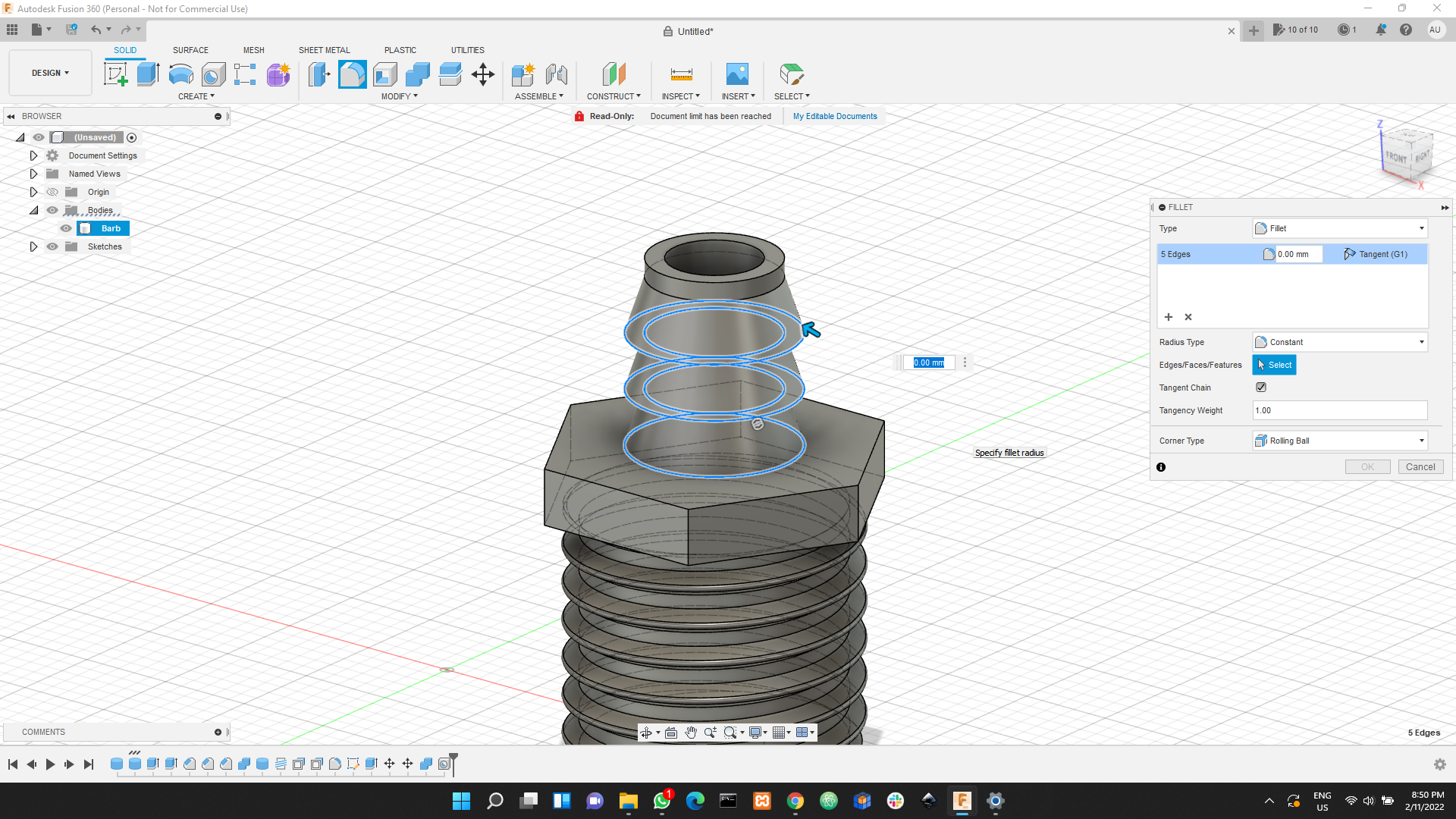
Task: Open the SHEET METAL tab
Action: [x=324, y=50]
